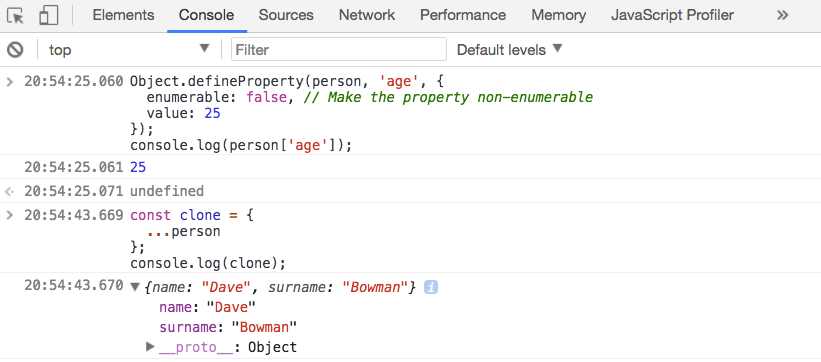
Task: Open the Memory tab
Action: 559,15
